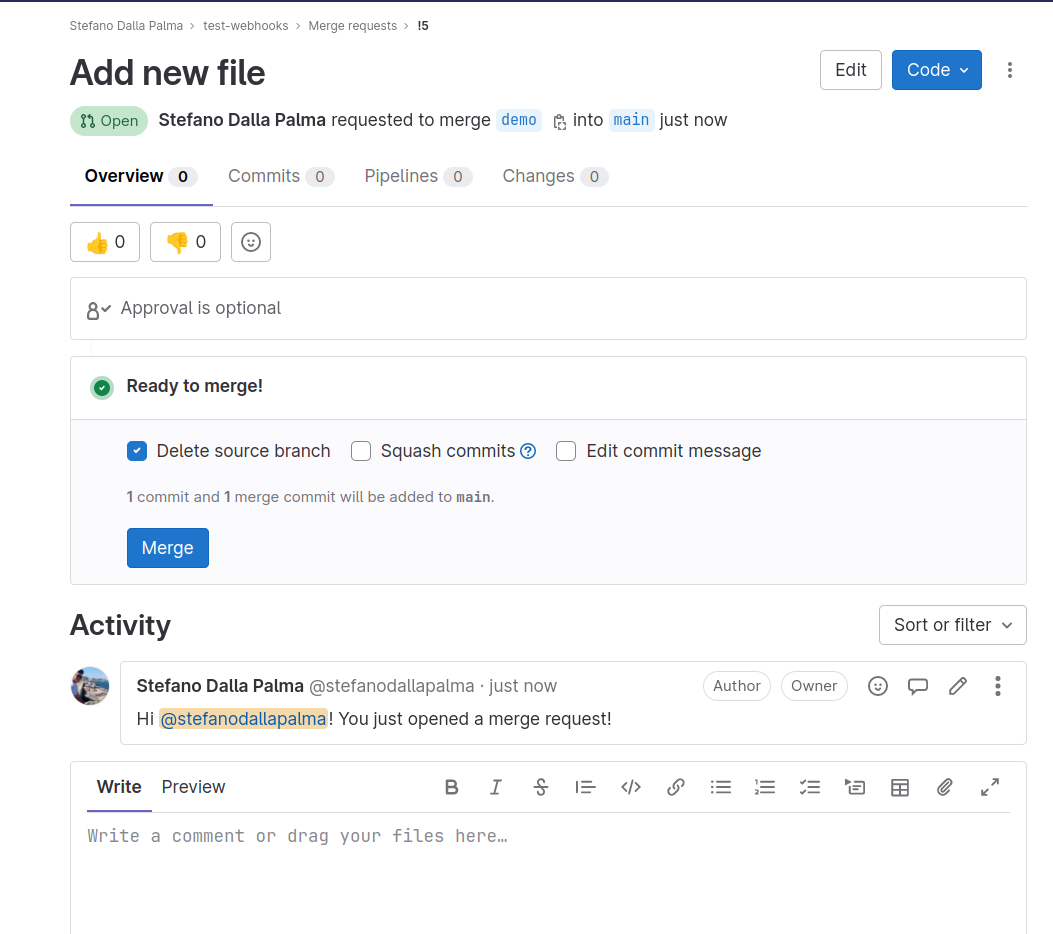Check Edit commit message
This screenshot has height=934, width=1053.
(566, 451)
